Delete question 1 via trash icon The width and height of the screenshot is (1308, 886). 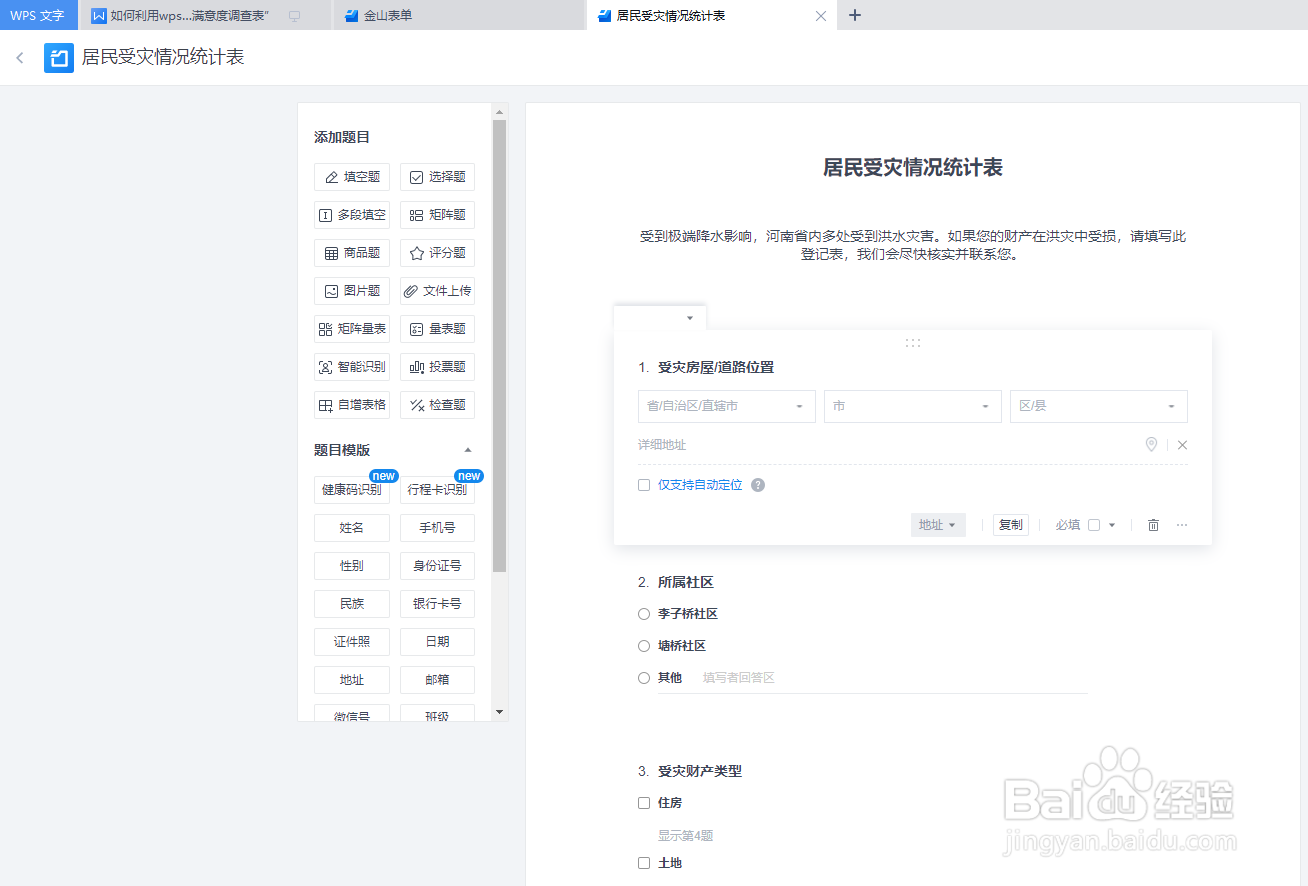[x=1152, y=524]
